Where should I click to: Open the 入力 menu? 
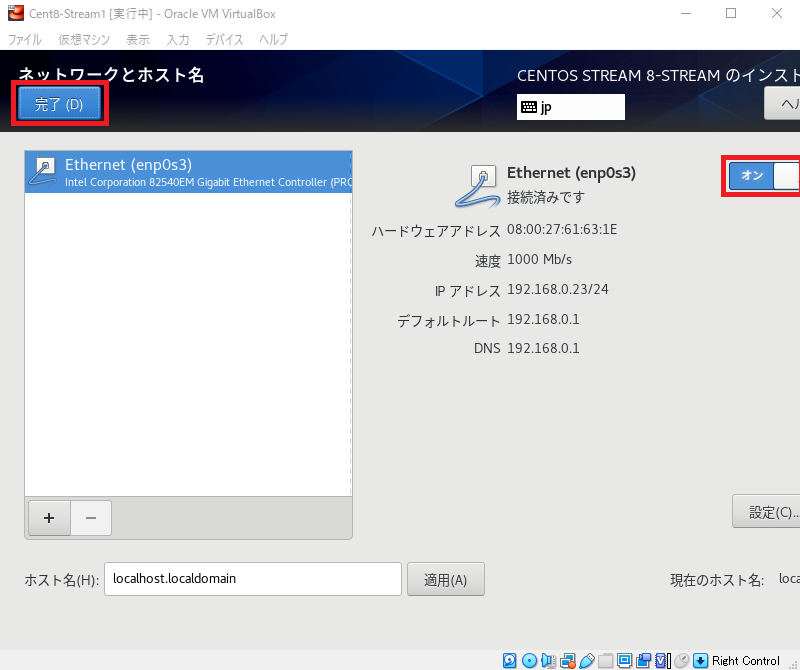178,39
